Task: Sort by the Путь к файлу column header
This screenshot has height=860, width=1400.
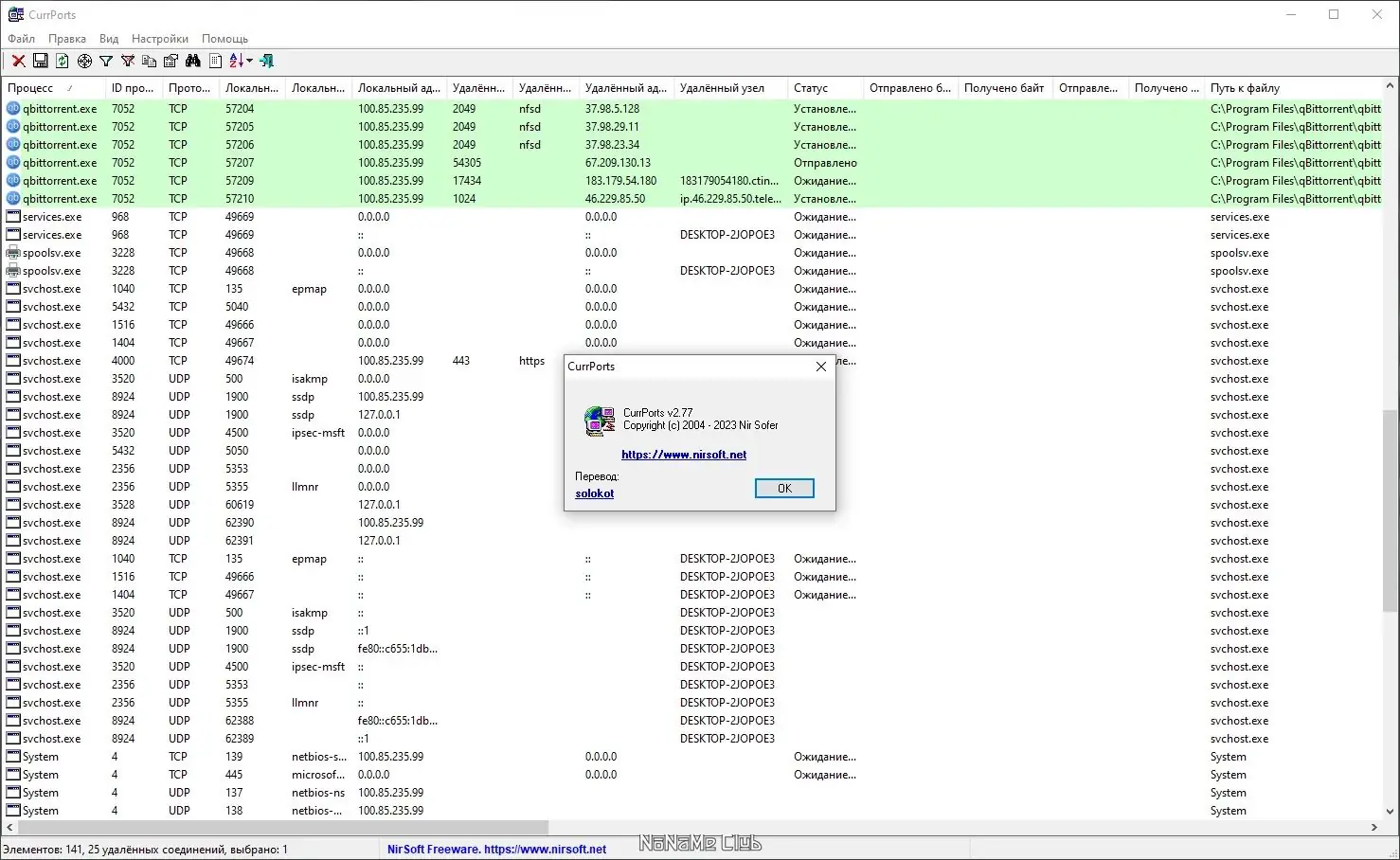Action: (x=1294, y=88)
